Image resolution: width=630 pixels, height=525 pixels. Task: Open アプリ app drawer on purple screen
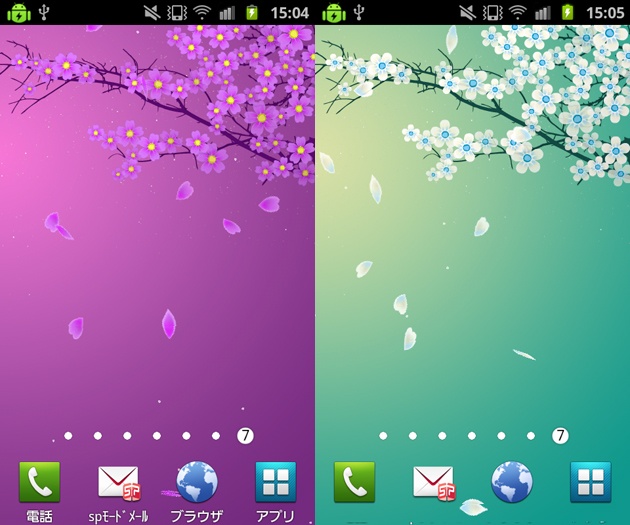pos(275,482)
